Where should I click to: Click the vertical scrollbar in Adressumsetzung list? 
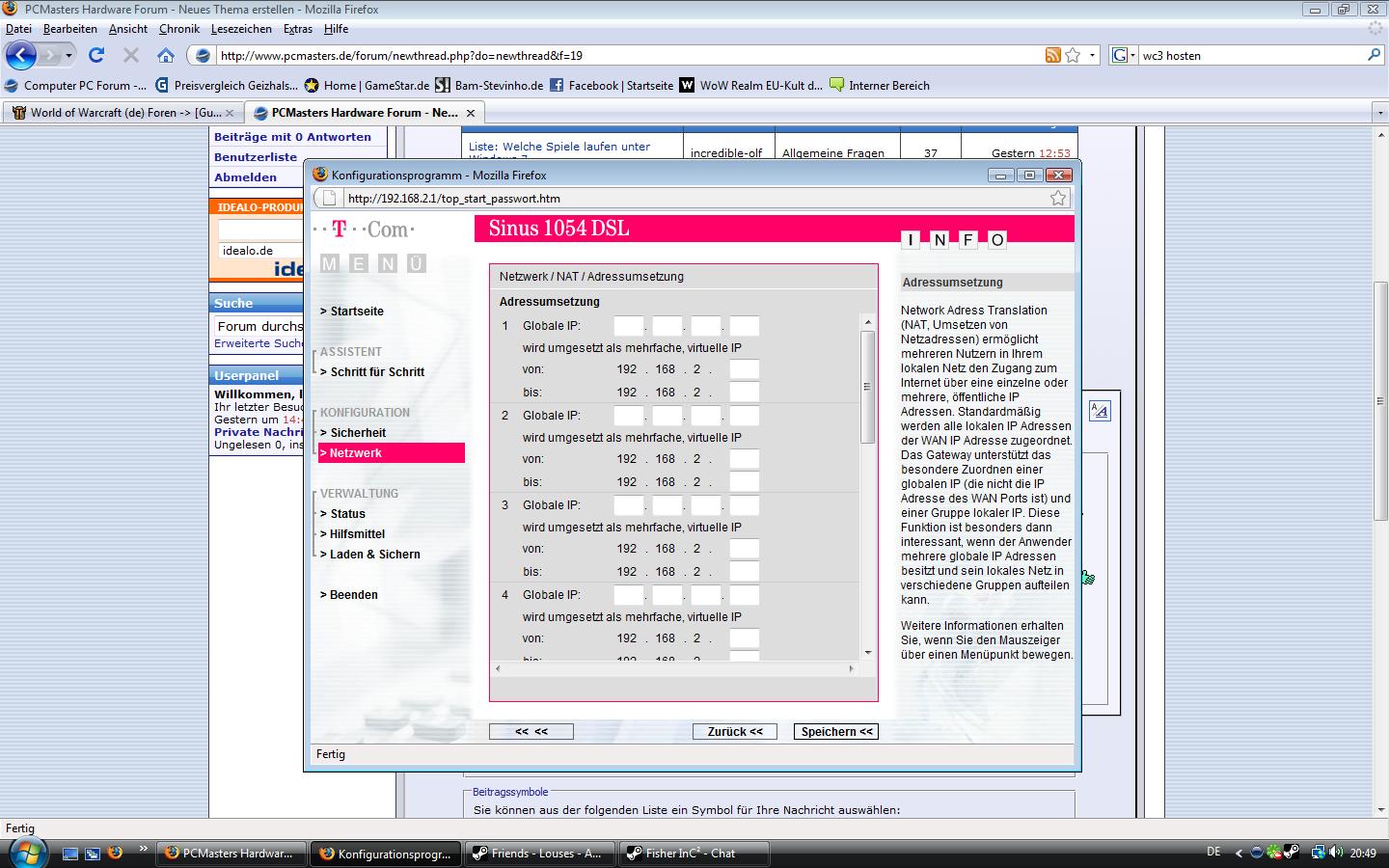(x=867, y=386)
